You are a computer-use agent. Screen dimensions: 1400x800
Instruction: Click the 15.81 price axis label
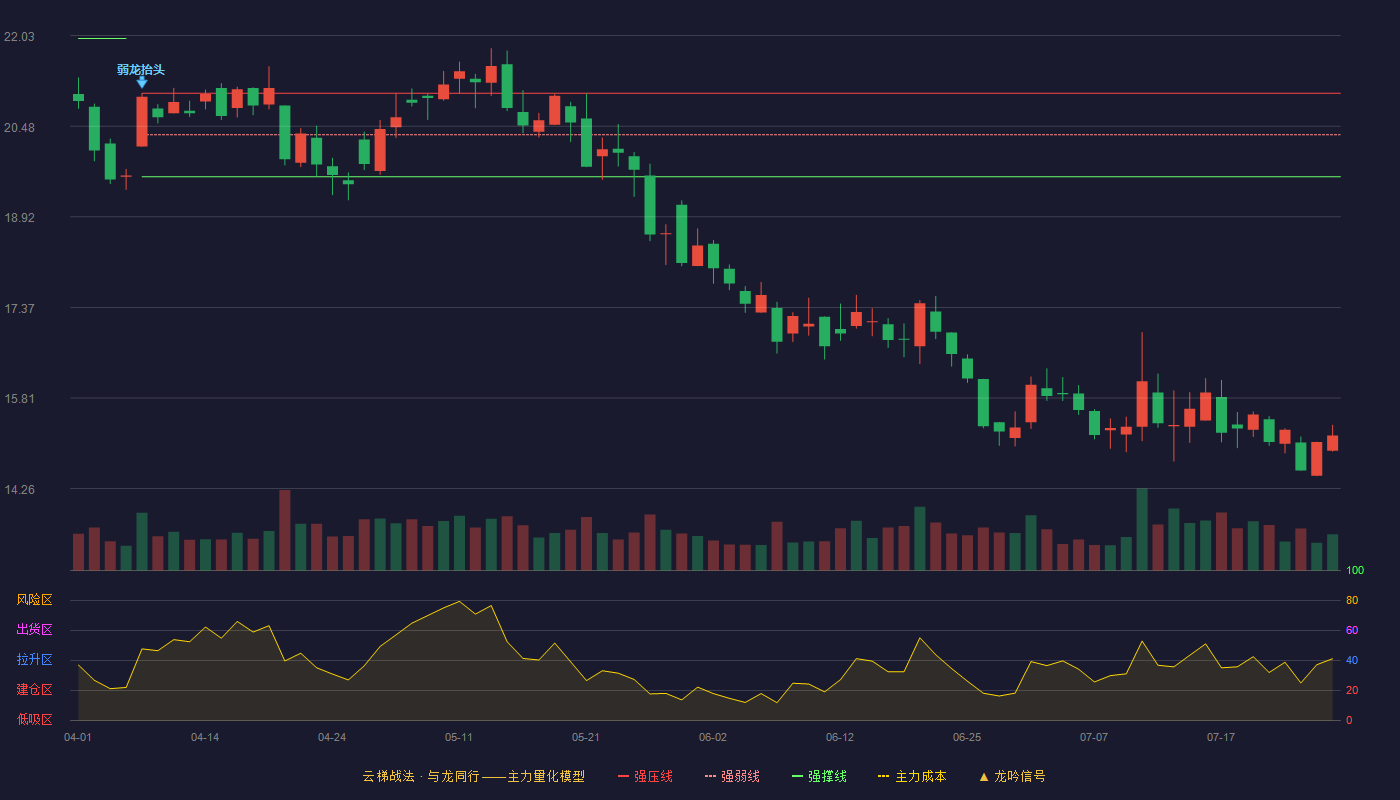coord(19,399)
